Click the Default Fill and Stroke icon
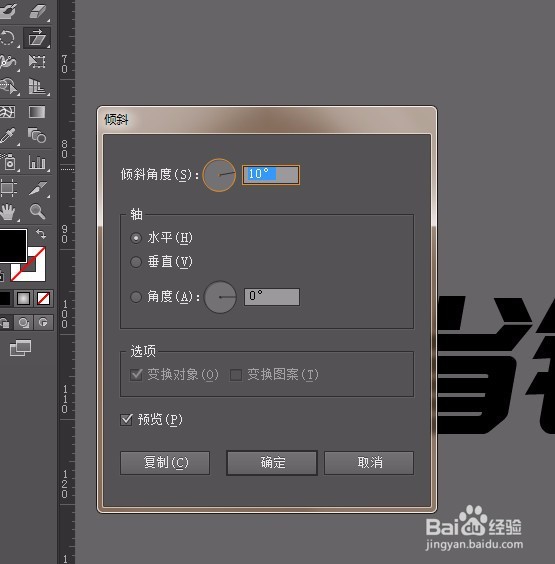 tap(2, 276)
